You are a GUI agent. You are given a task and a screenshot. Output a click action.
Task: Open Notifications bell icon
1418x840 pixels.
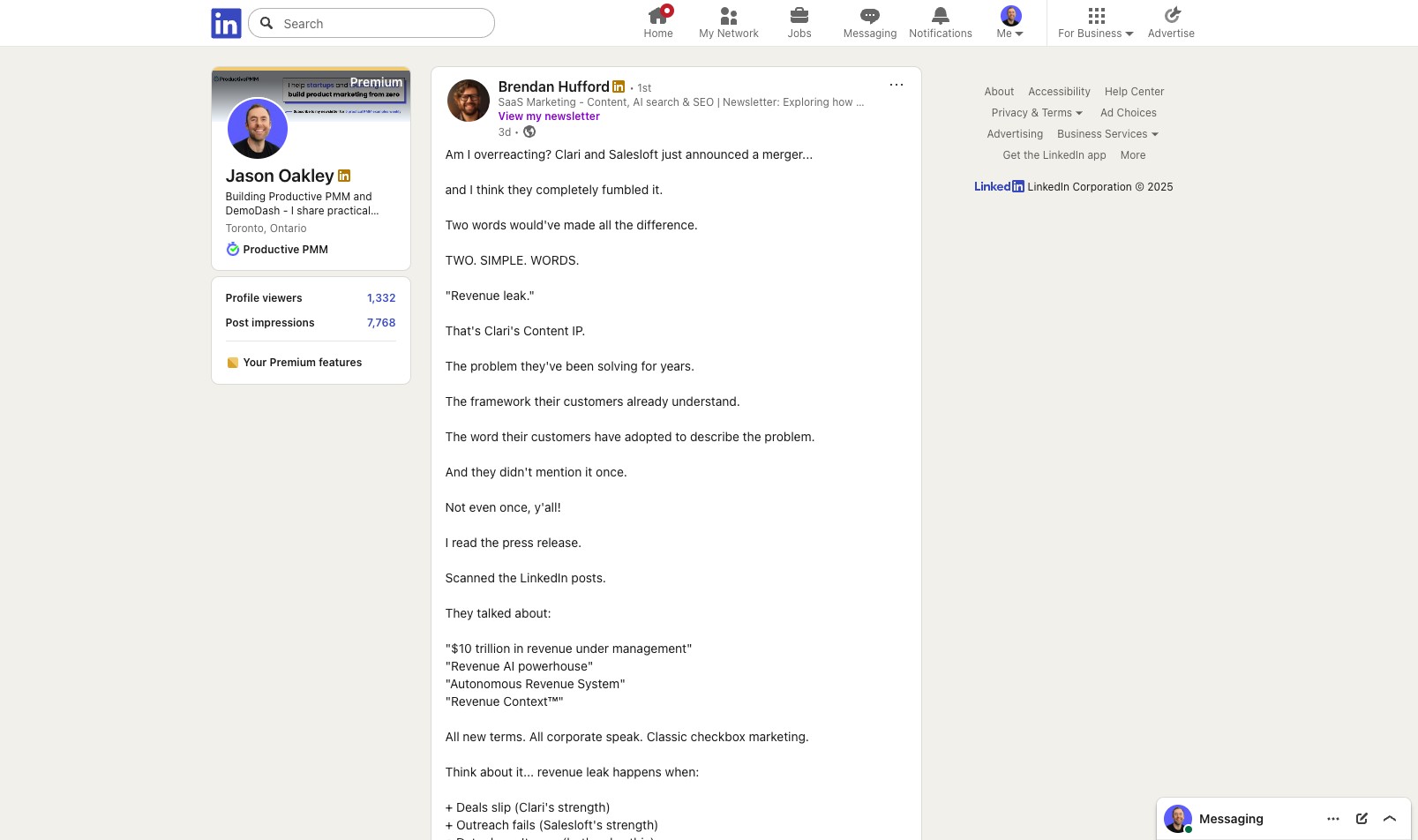(941, 15)
